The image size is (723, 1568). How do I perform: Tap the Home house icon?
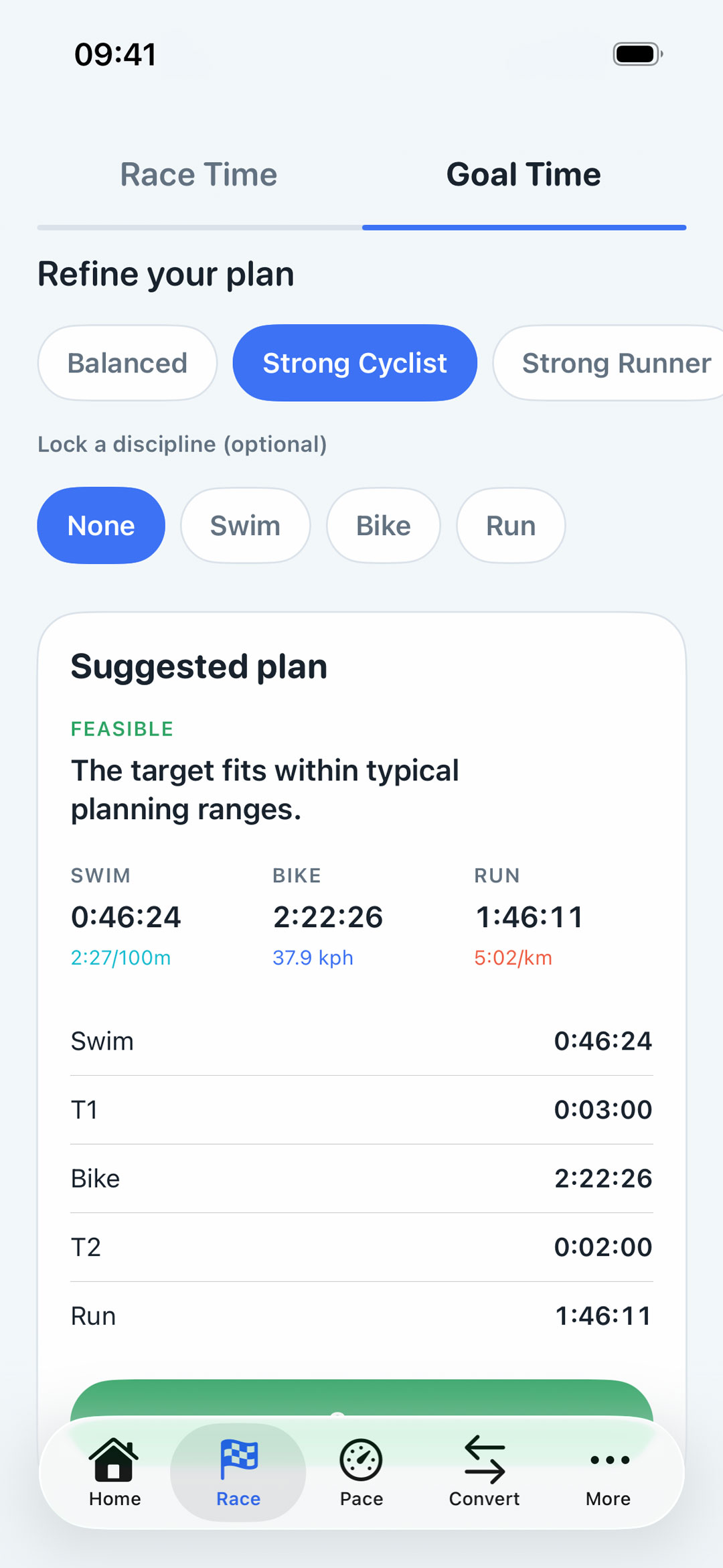(114, 1460)
